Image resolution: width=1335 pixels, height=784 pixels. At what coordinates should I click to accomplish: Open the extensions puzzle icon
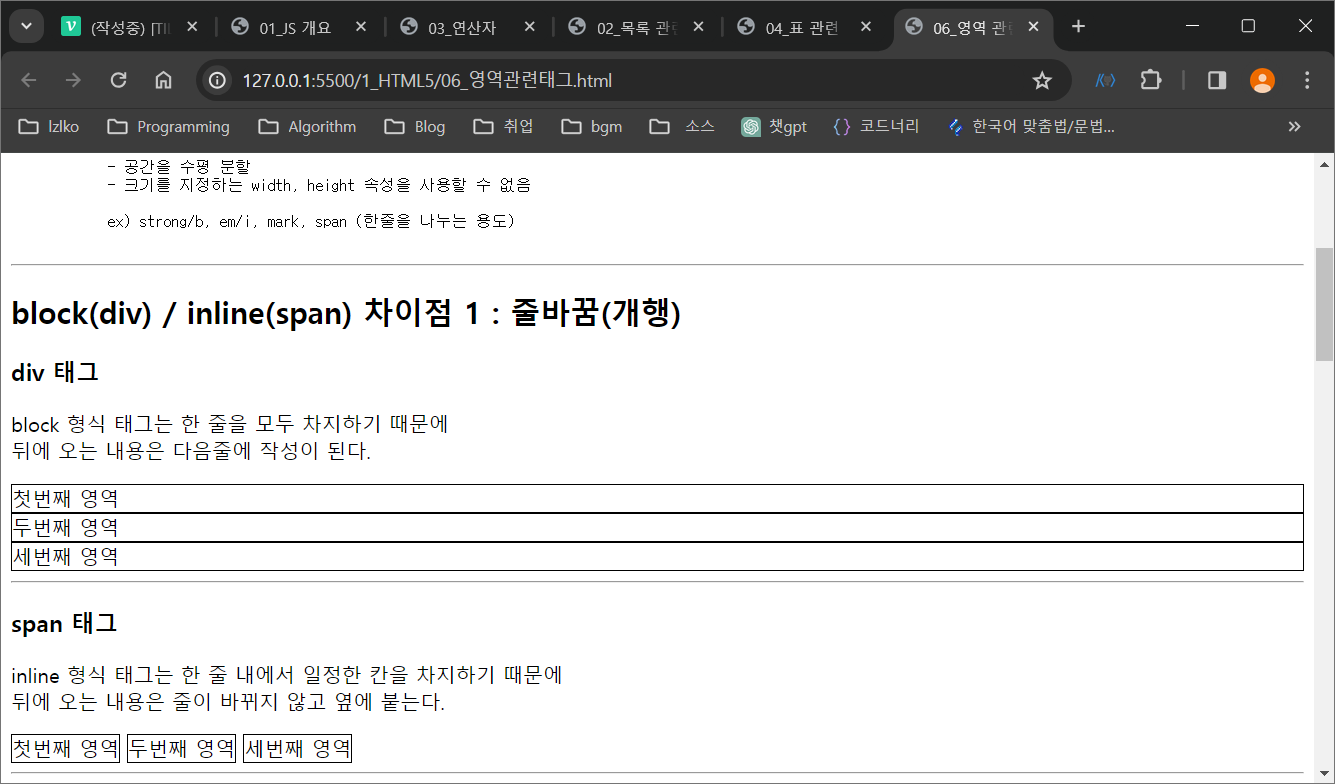1151,80
